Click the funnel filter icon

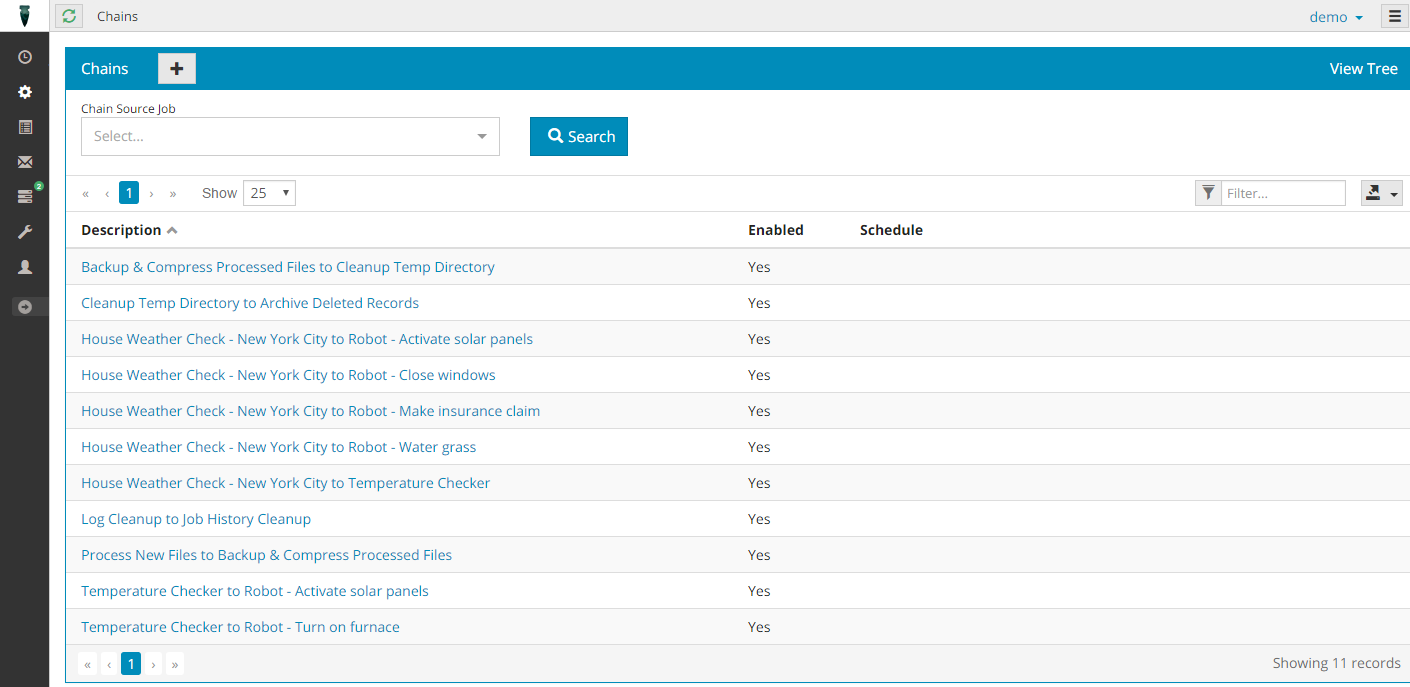point(1208,193)
